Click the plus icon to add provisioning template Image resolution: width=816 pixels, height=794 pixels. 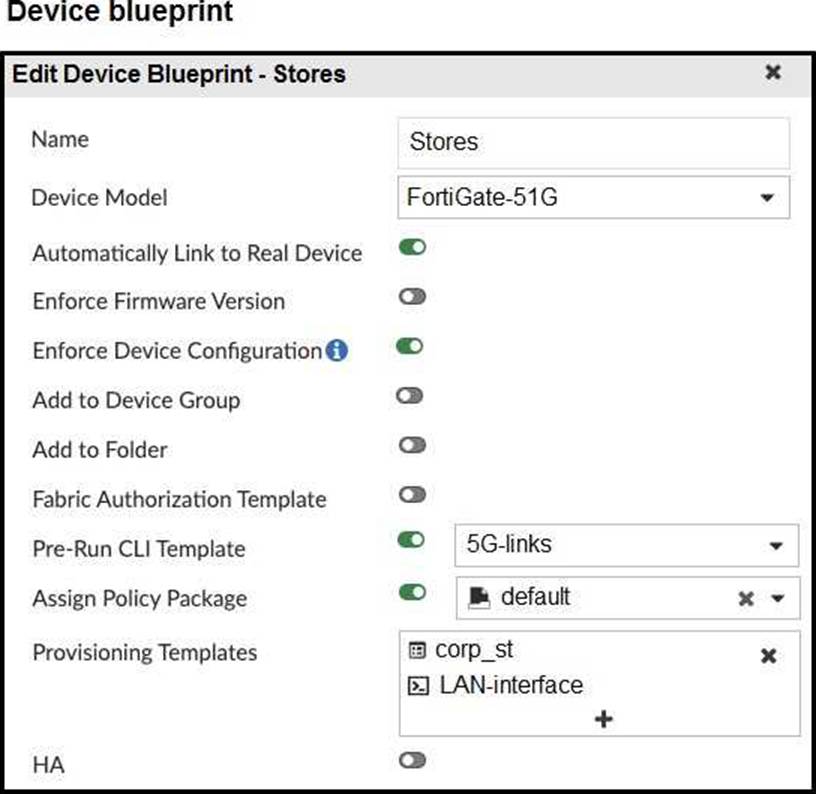pos(603,718)
